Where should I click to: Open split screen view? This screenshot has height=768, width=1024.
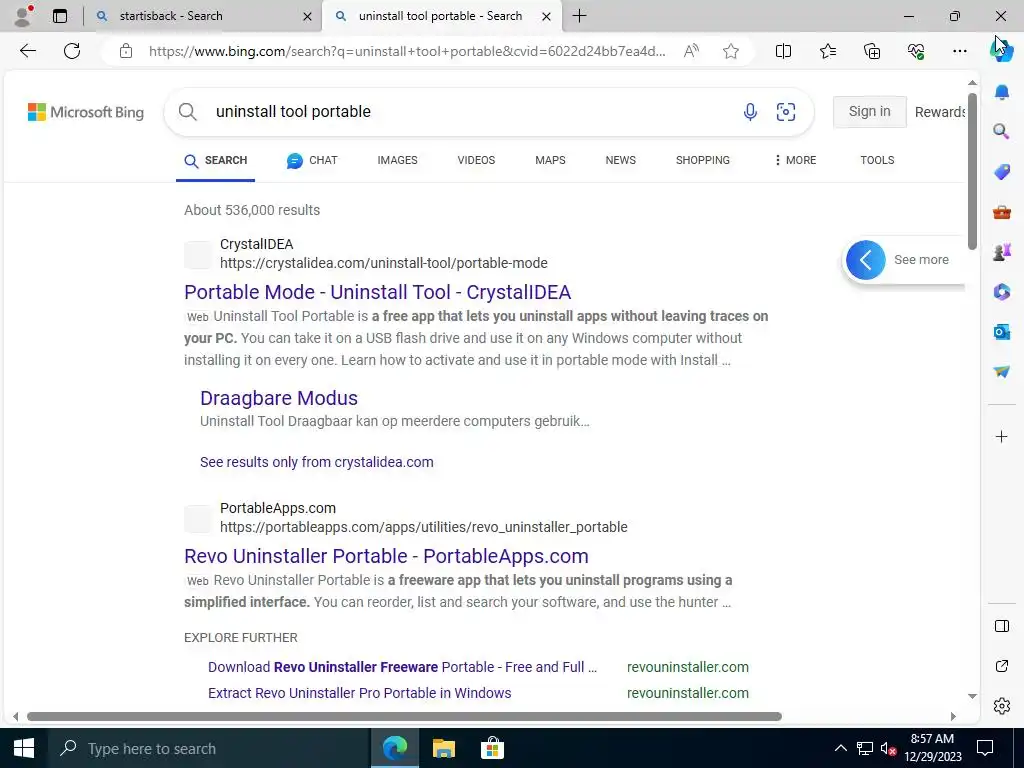click(x=783, y=51)
